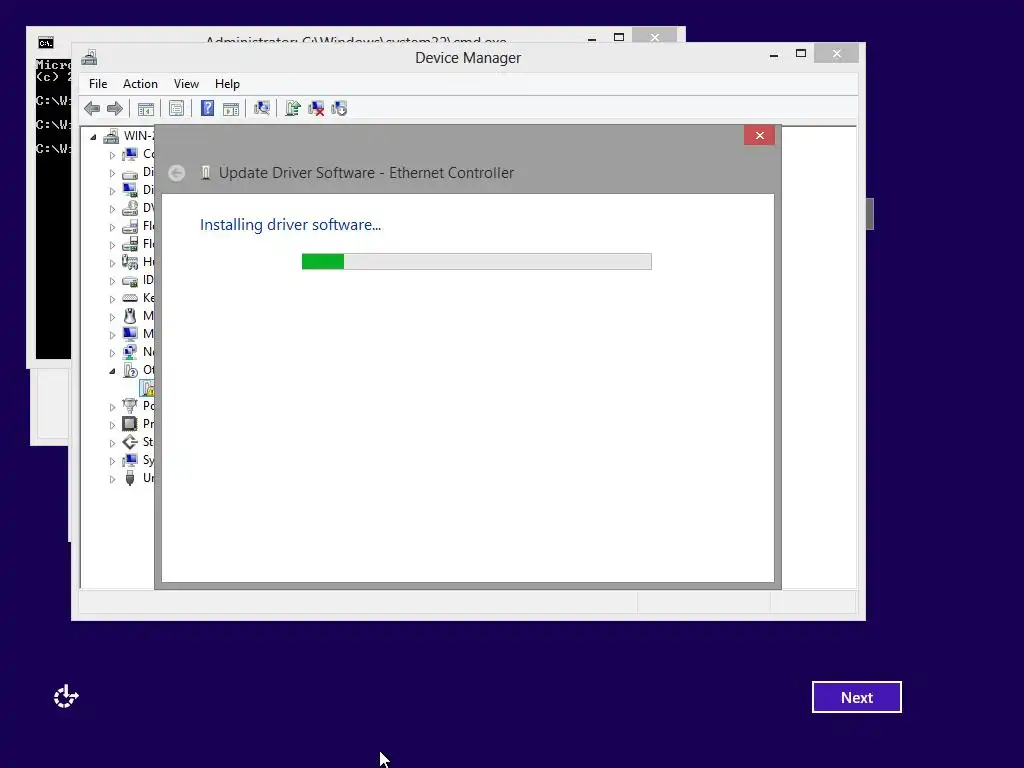Screen dimensions: 1024x768
Task: Collapse the Other devices (Ot) category
Action: [x=112, y=371]
